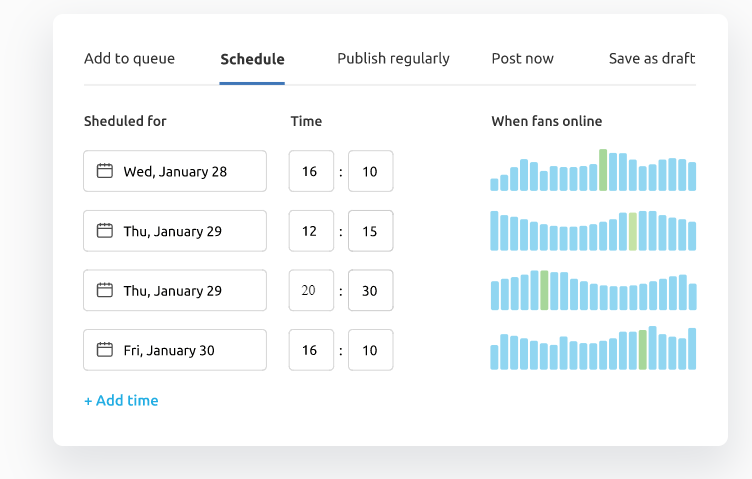Select green bar in third fans online chart

[x=544, y=290]
